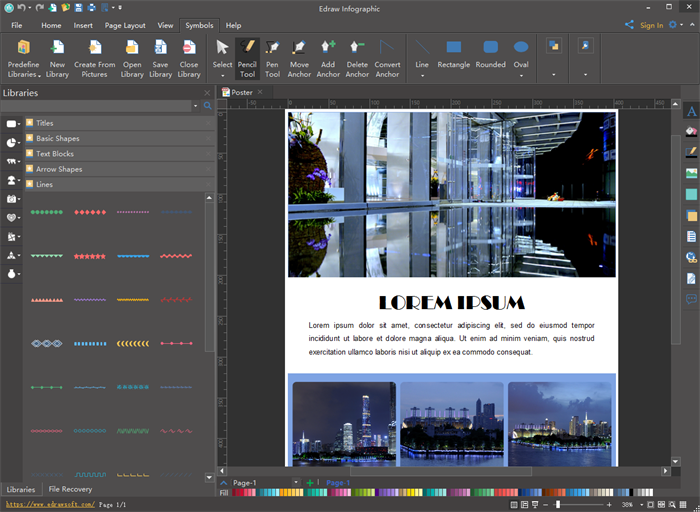Activate the Convert Anchor tool
700x512 pixels.
coord(387,58)
